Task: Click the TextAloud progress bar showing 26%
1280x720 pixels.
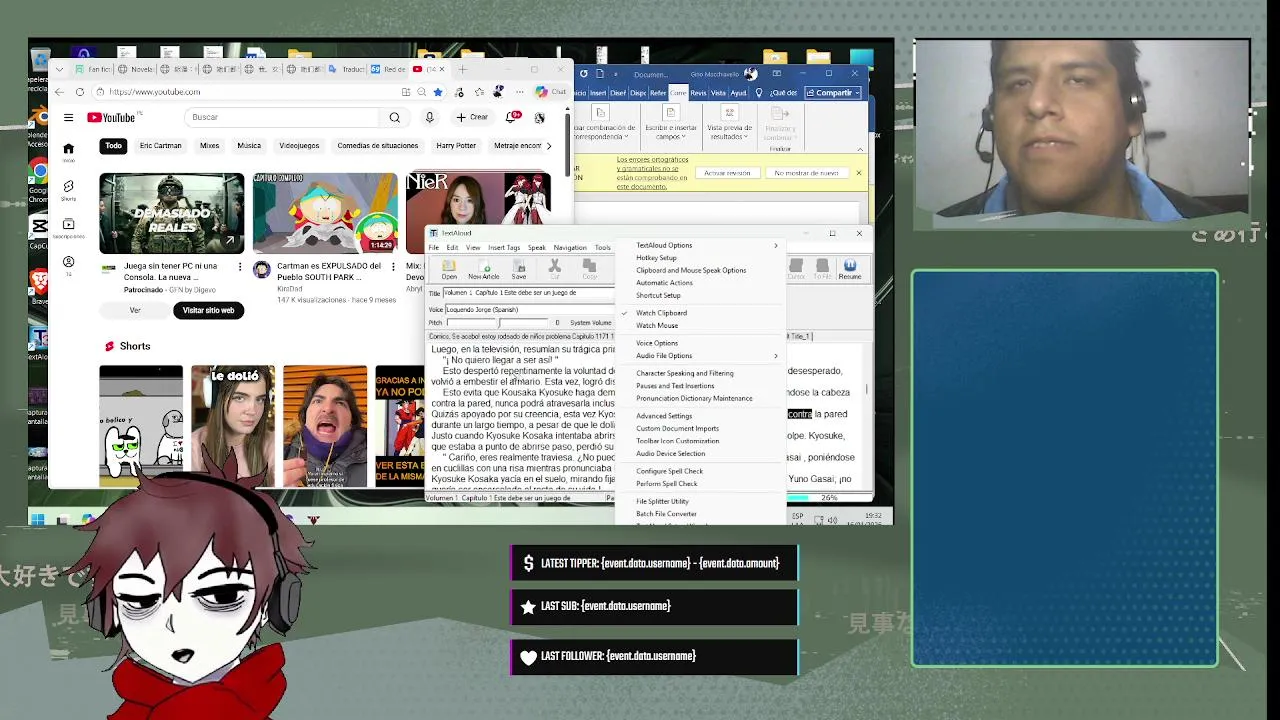Action: coord(829,497)
